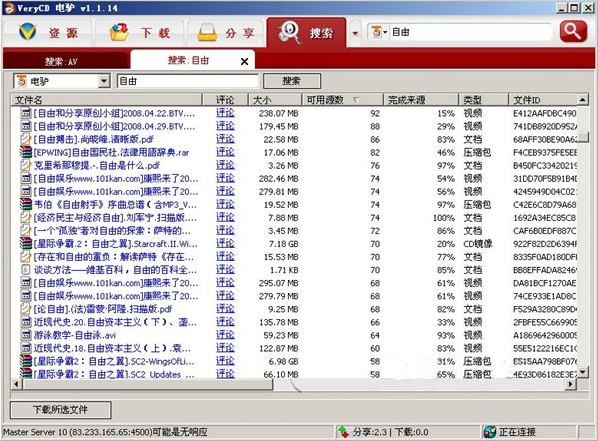Click document icon of 克里希那穆提 pdf
This screenshot has width=598, height=441.
click(26, 165)
